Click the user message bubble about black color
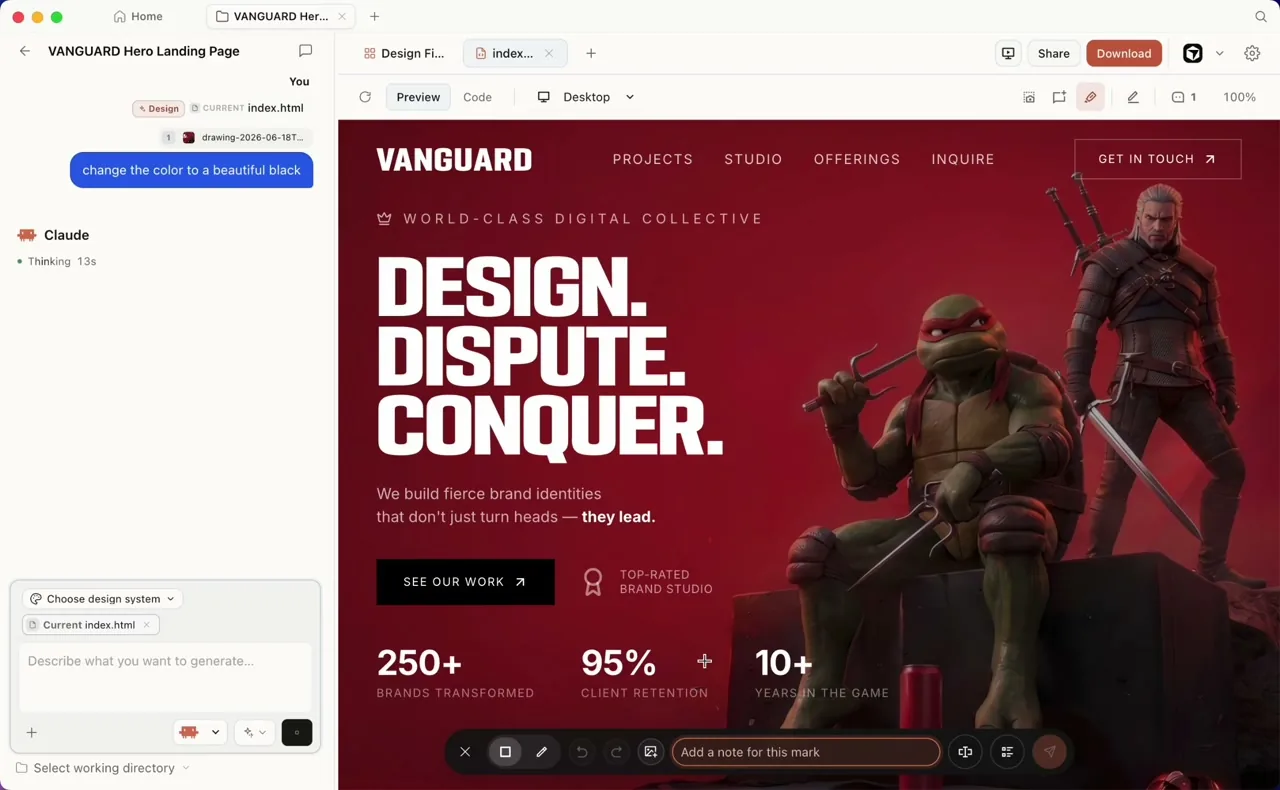 tap(191, 170)
